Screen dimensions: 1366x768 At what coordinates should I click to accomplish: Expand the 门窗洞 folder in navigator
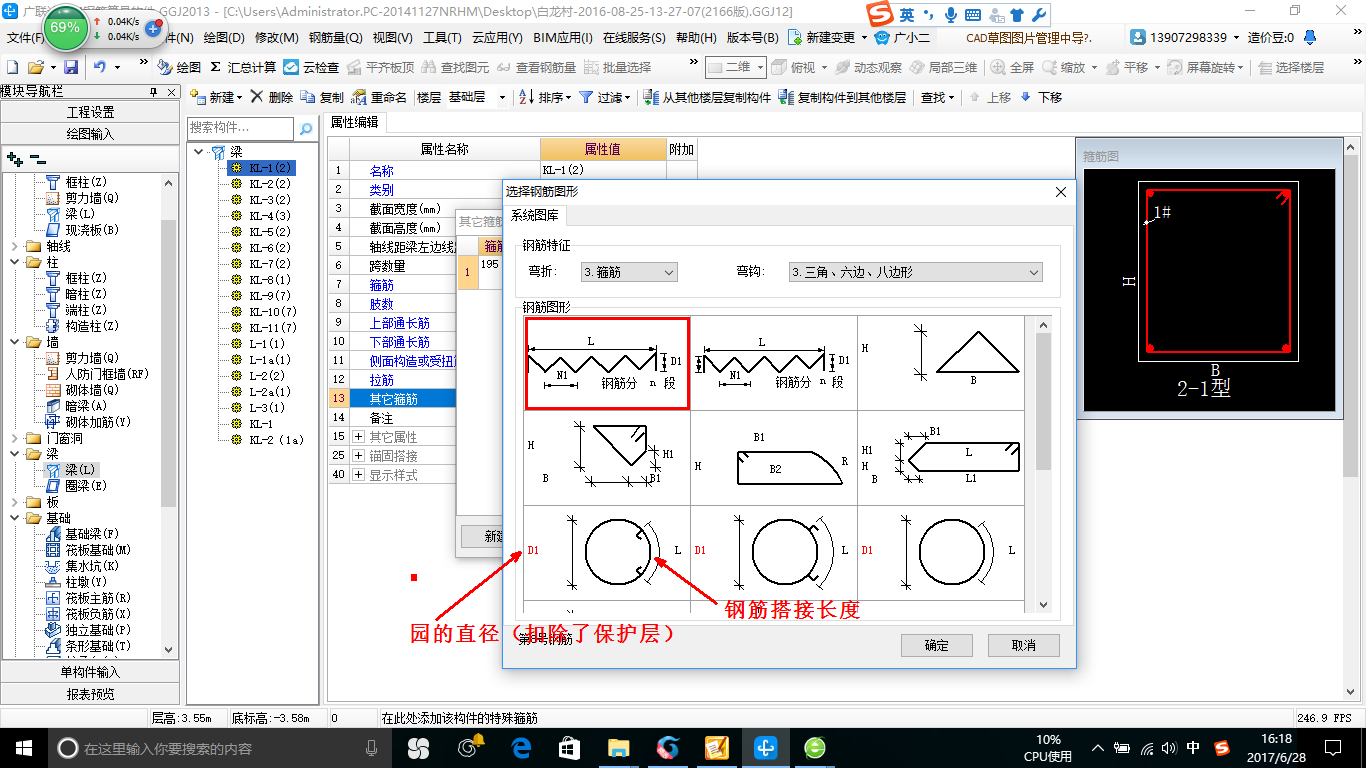(x=15, y=438)
